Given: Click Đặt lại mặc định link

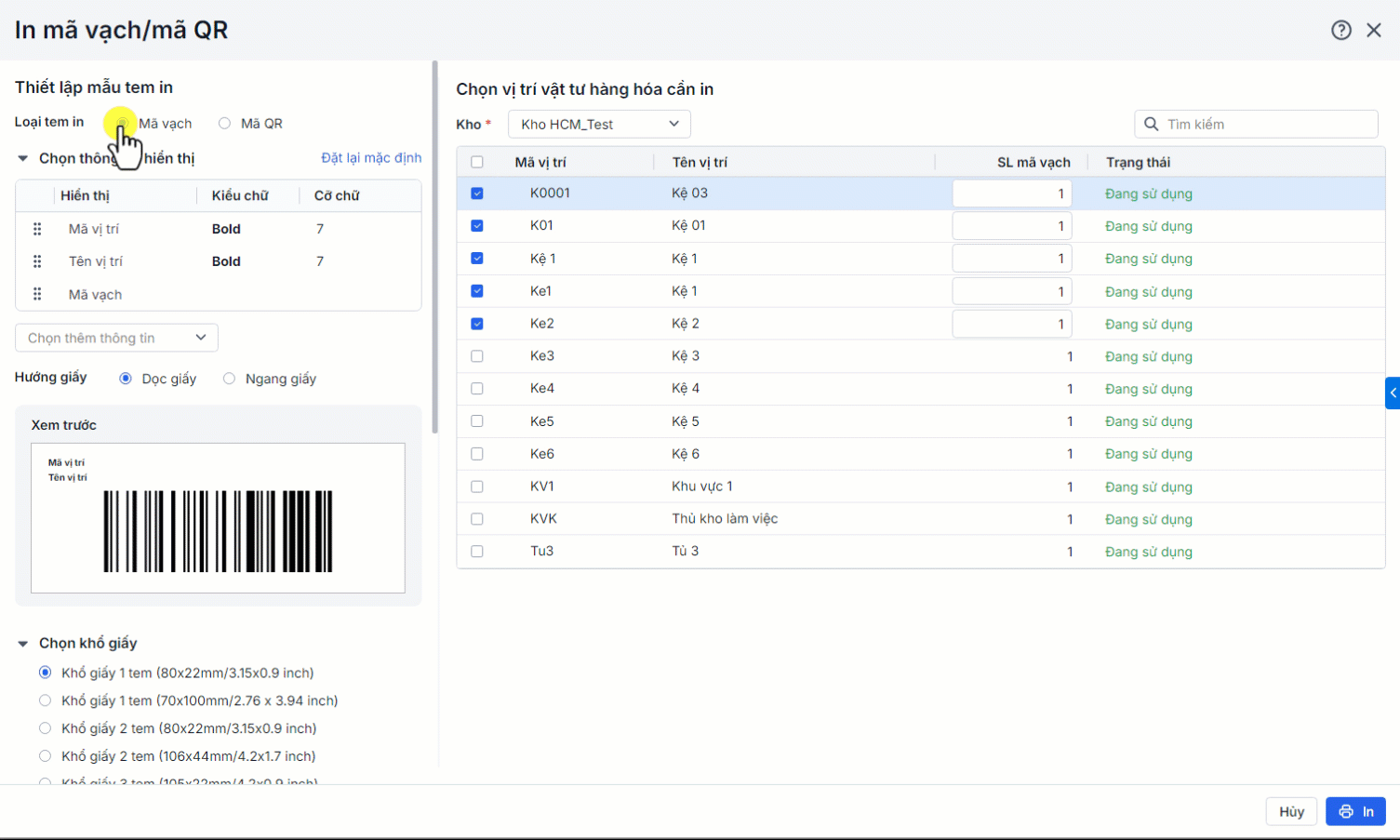Looking at the screenshot, I should tap(371, 157).
